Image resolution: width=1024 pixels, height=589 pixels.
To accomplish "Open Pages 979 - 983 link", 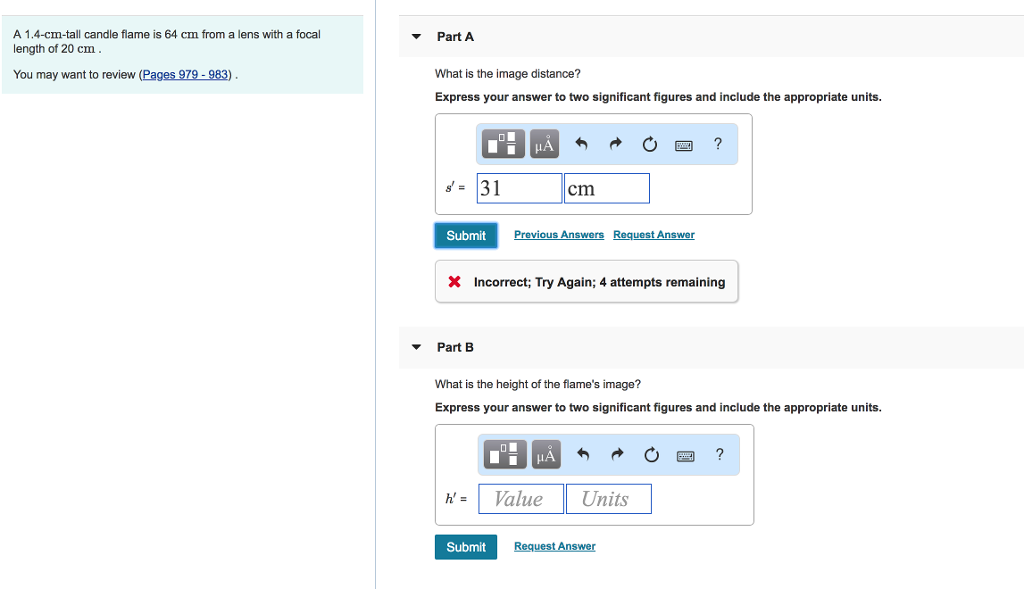I will coord(185,74).
